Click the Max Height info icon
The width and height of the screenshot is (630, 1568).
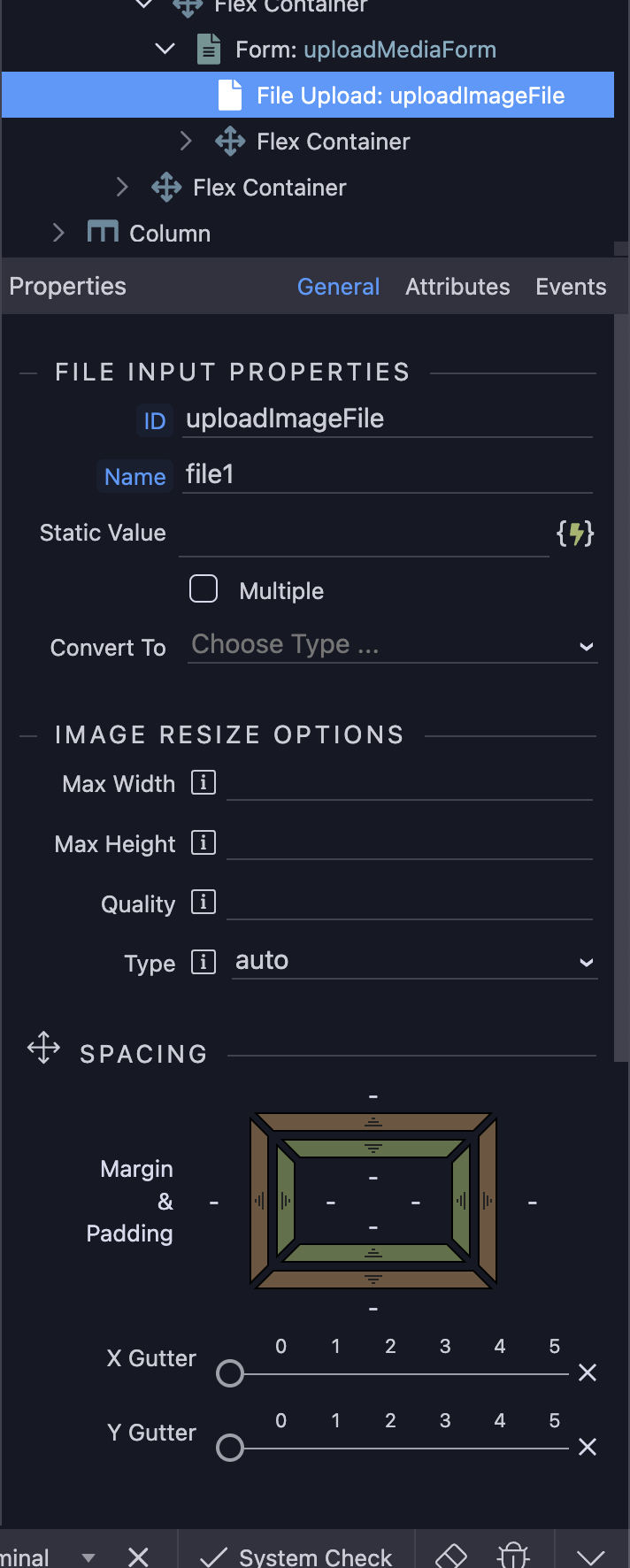pos(204,843)
